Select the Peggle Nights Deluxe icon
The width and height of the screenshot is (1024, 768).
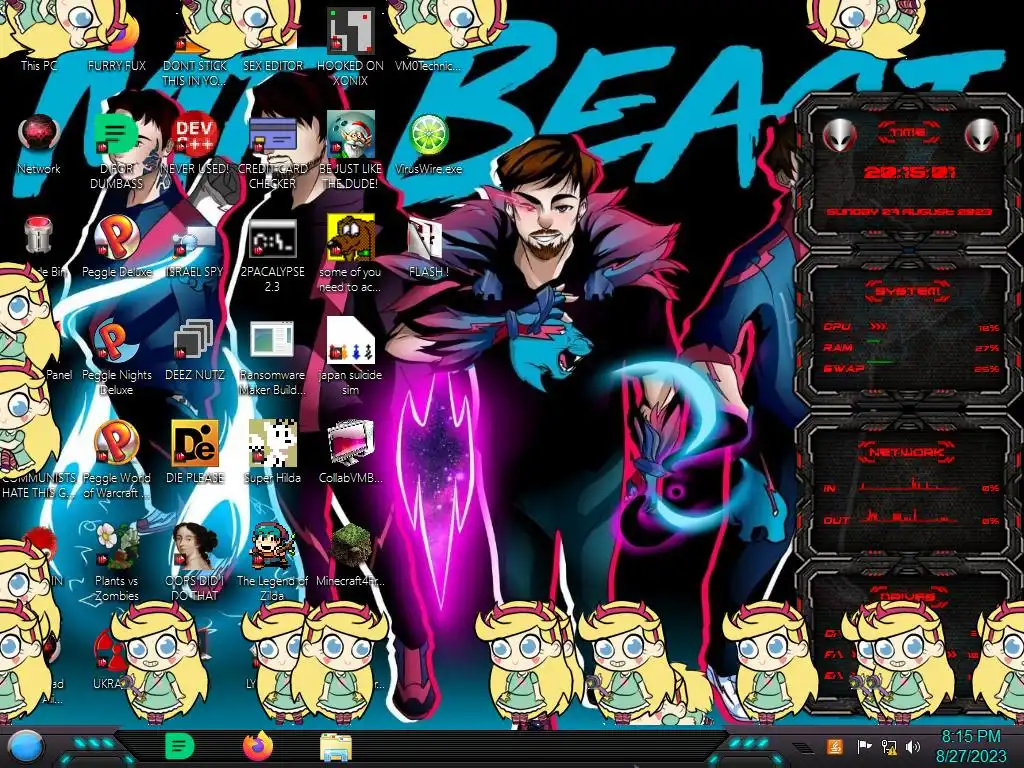click(x=117, y=358)
